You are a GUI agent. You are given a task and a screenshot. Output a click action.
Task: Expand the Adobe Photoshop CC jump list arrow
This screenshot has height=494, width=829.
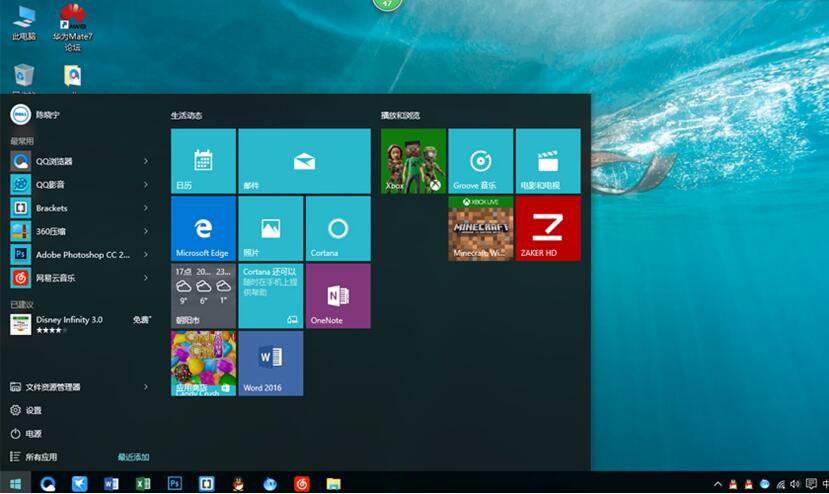pos(146,254)
